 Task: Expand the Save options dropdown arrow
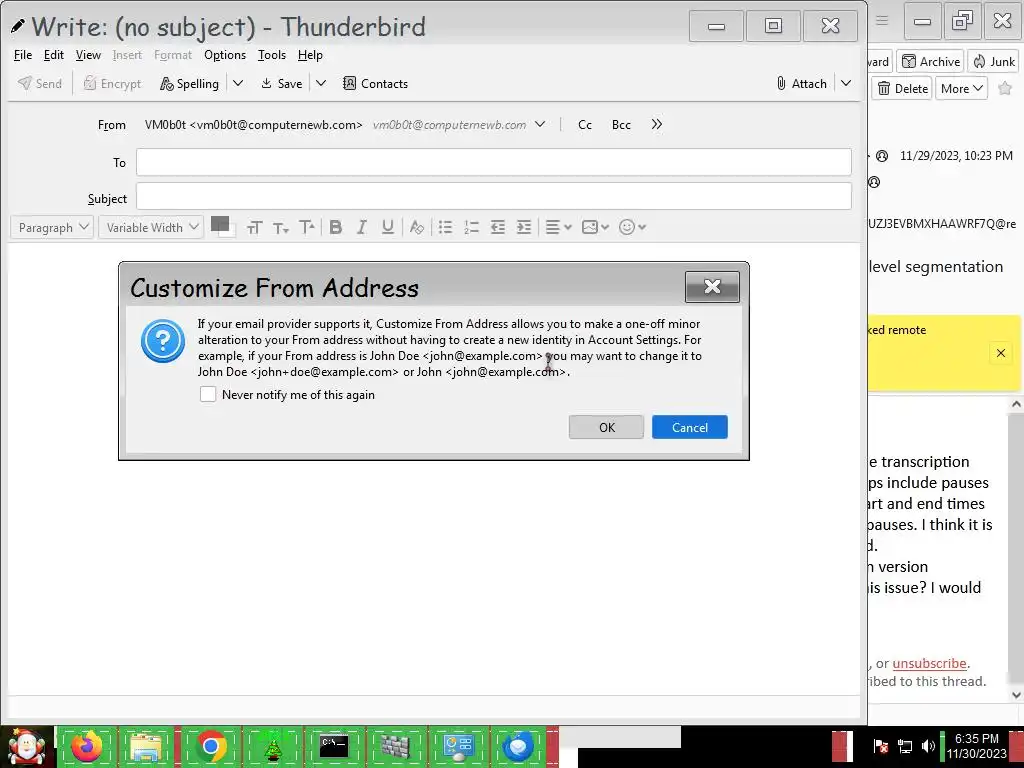[321, 84]
